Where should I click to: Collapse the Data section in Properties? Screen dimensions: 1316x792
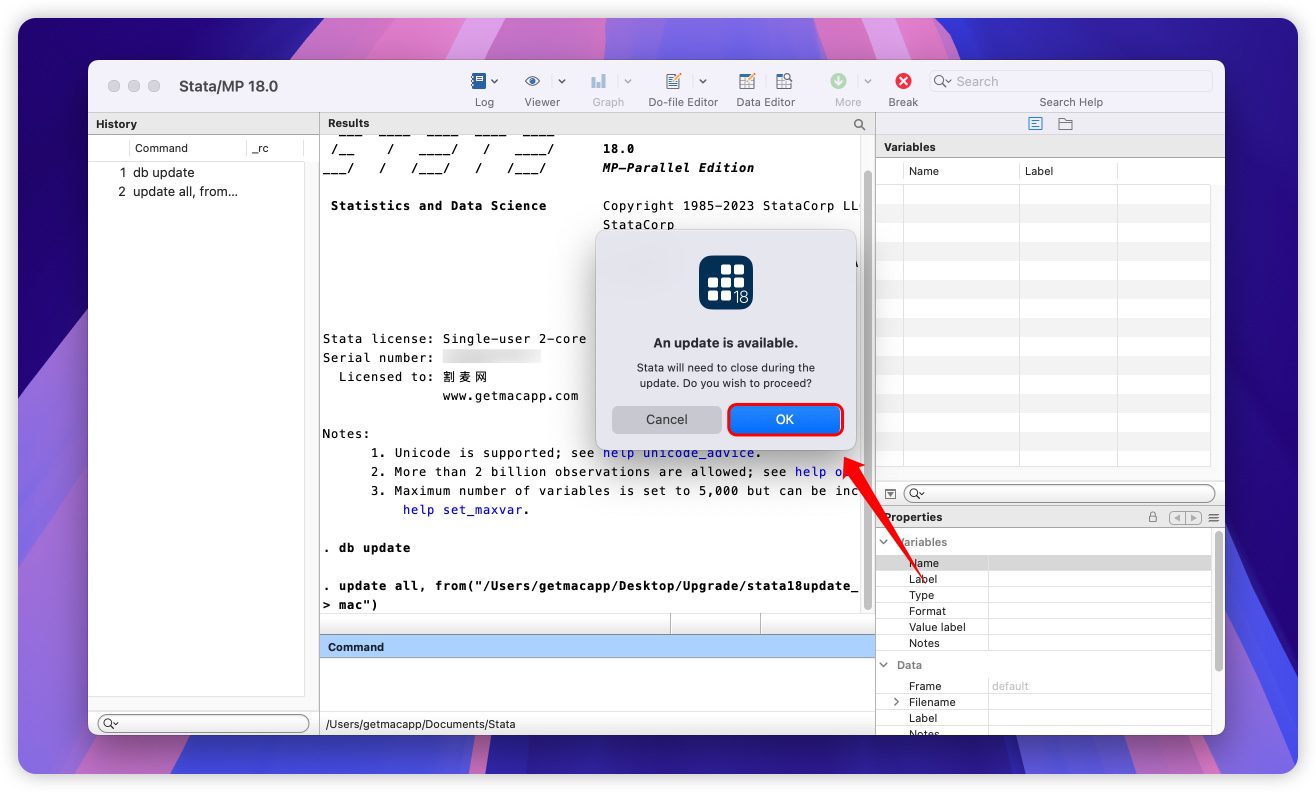pyautogui.click(x=884, y=665)
